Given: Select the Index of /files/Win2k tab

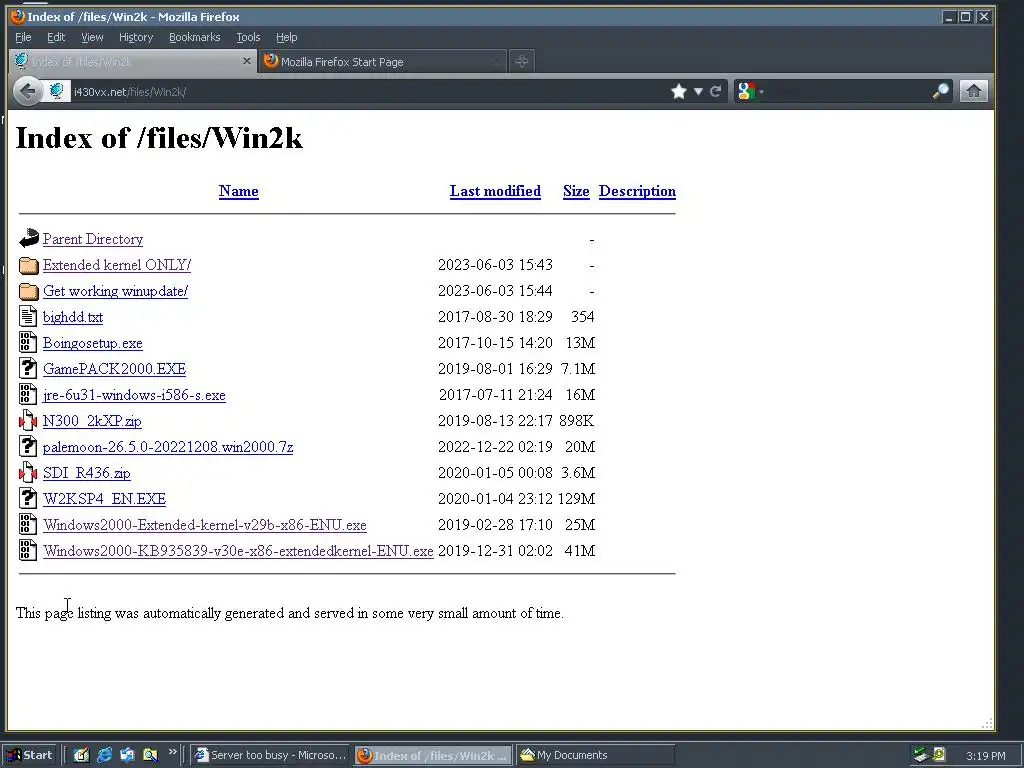Looking at the screenshot, I should click(133, 61).
